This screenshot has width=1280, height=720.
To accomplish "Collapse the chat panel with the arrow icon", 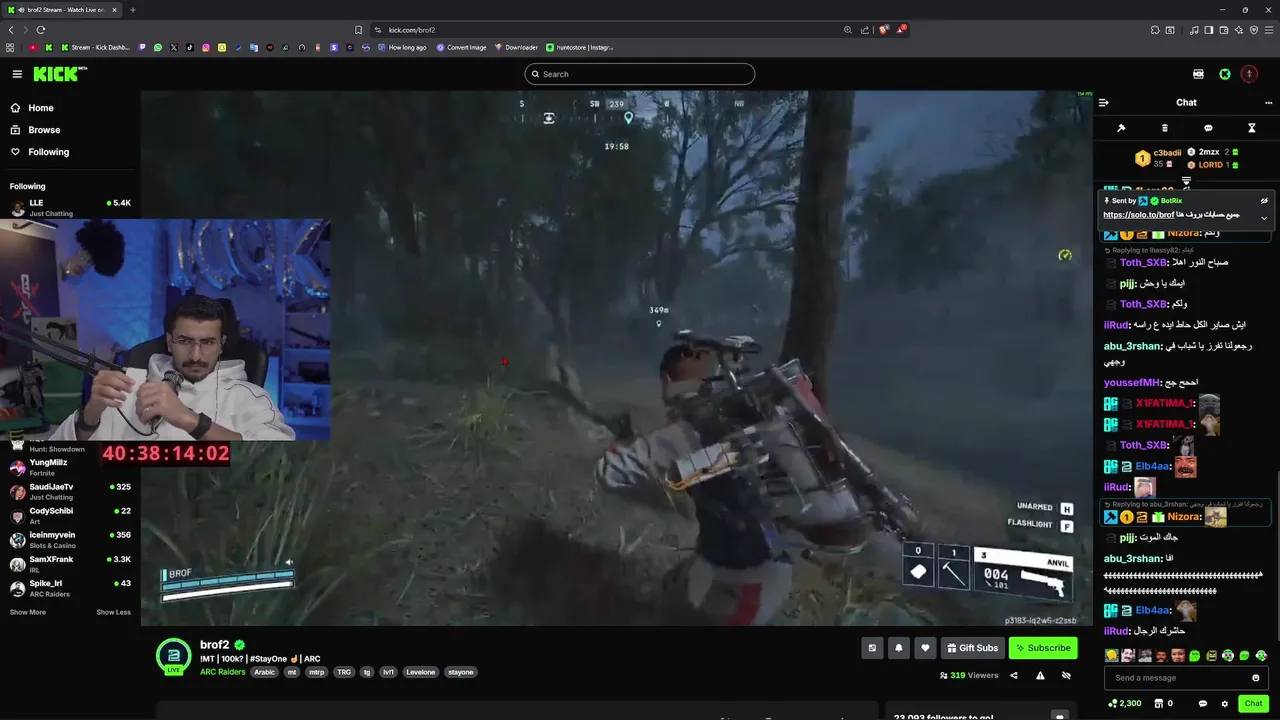I will pyautogui.click(x=1104, y=102).
